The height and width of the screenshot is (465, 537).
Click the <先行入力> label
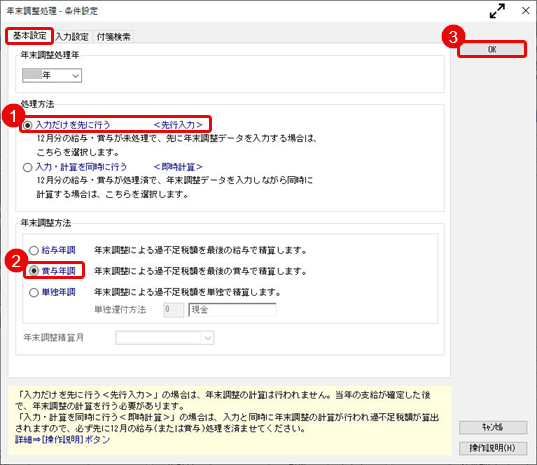click(178, 125)
